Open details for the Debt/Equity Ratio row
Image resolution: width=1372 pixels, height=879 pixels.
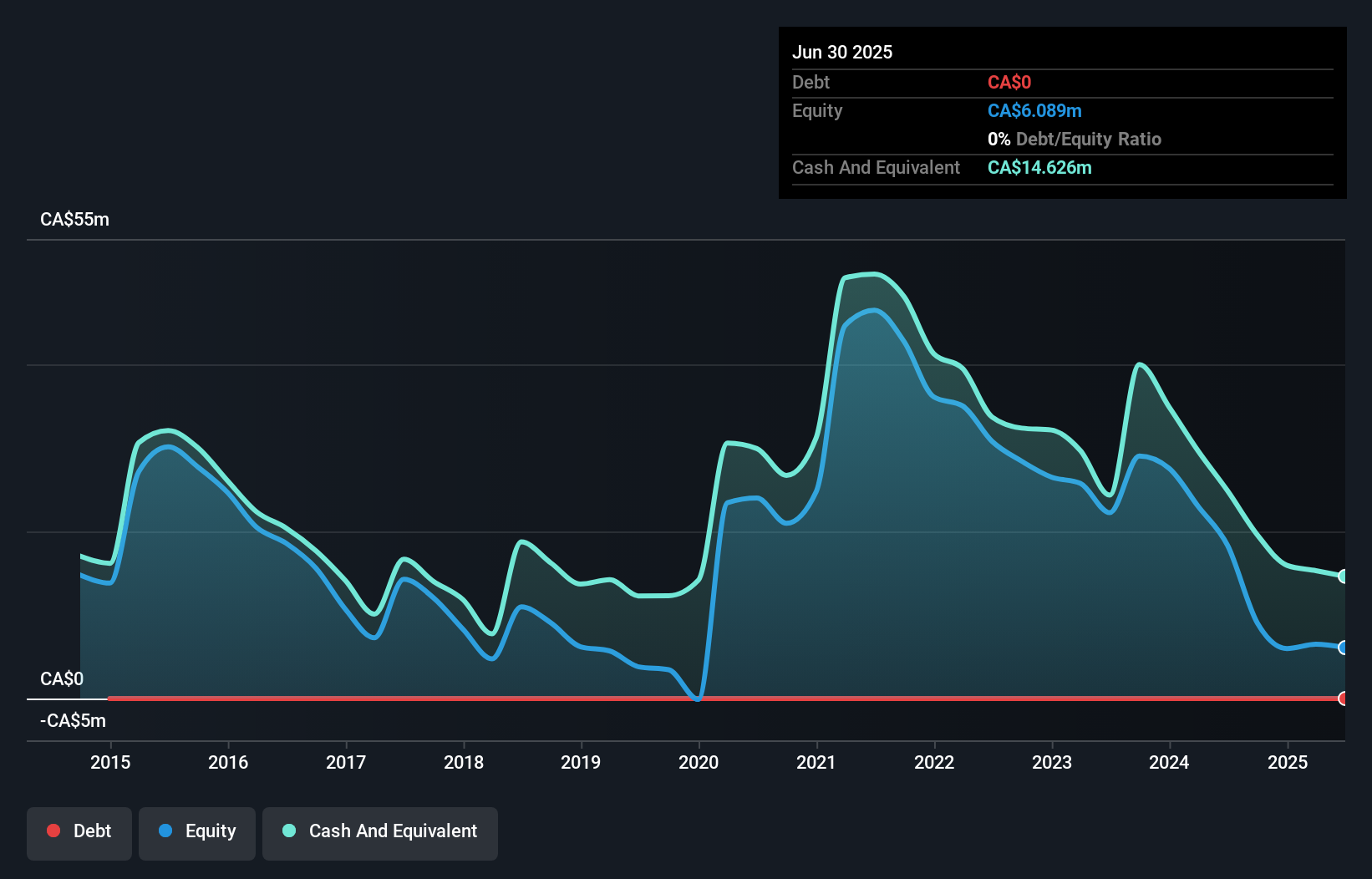point(1075,139)
